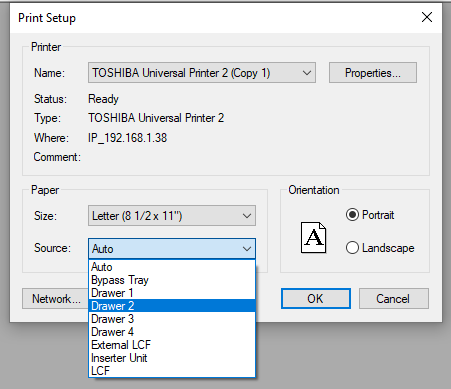Screen dimensions: 451x389
Task: Close the Print Setup dialog
Action: [x=427, y=17]
